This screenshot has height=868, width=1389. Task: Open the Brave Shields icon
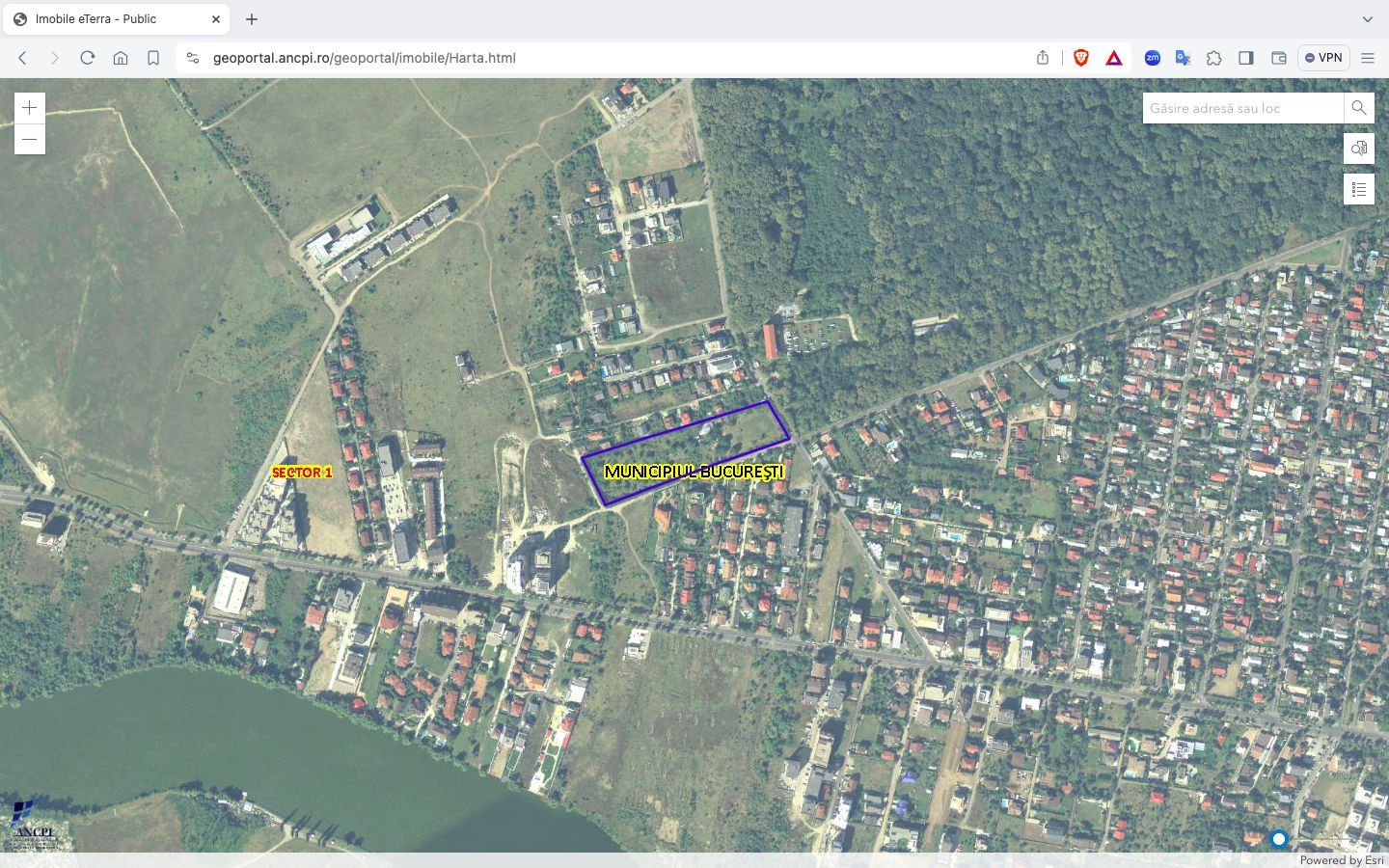[x=1081, y=58]
